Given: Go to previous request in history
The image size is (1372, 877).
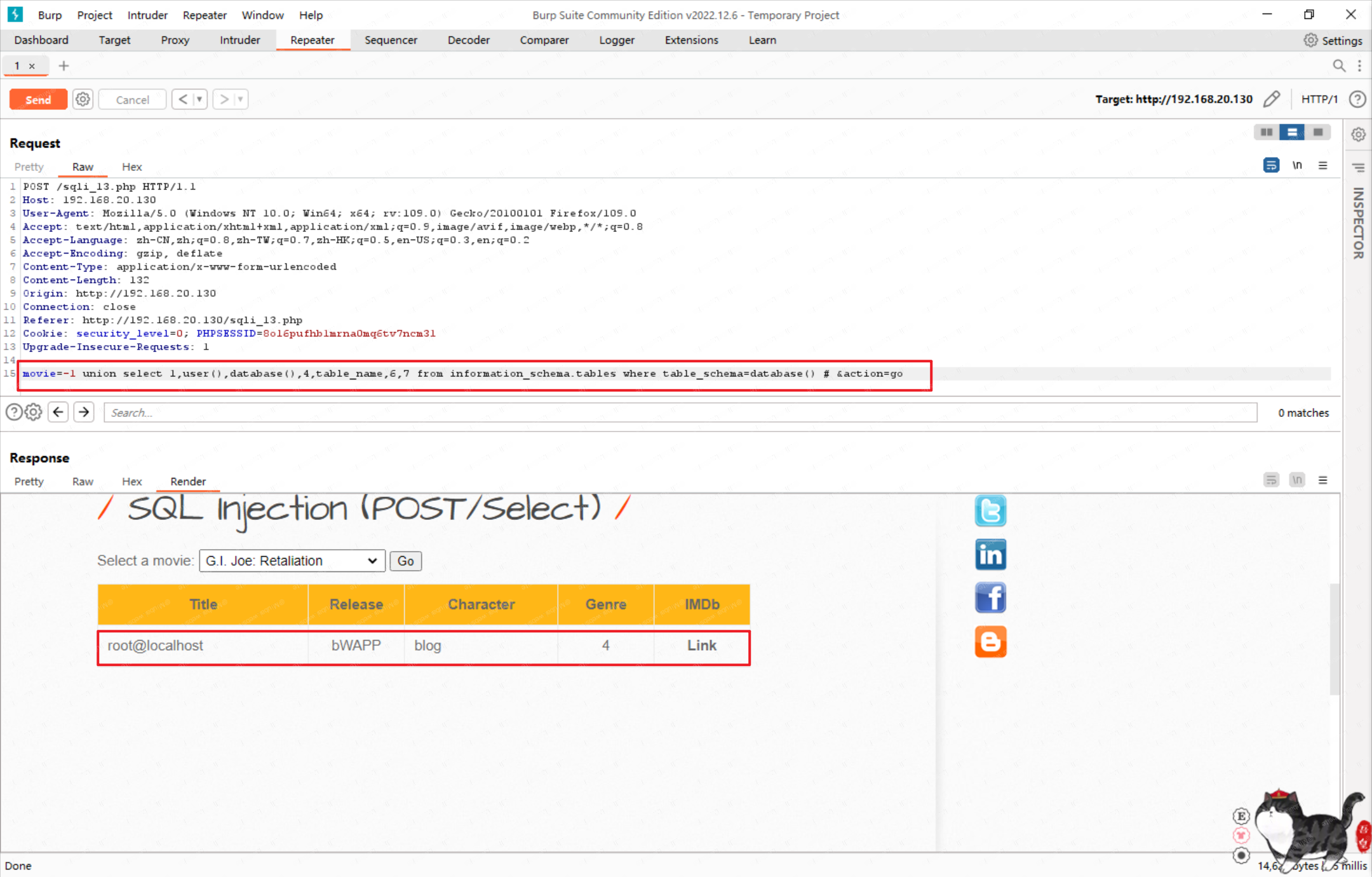Looking at the screenshot, I should tap(183, 99).
